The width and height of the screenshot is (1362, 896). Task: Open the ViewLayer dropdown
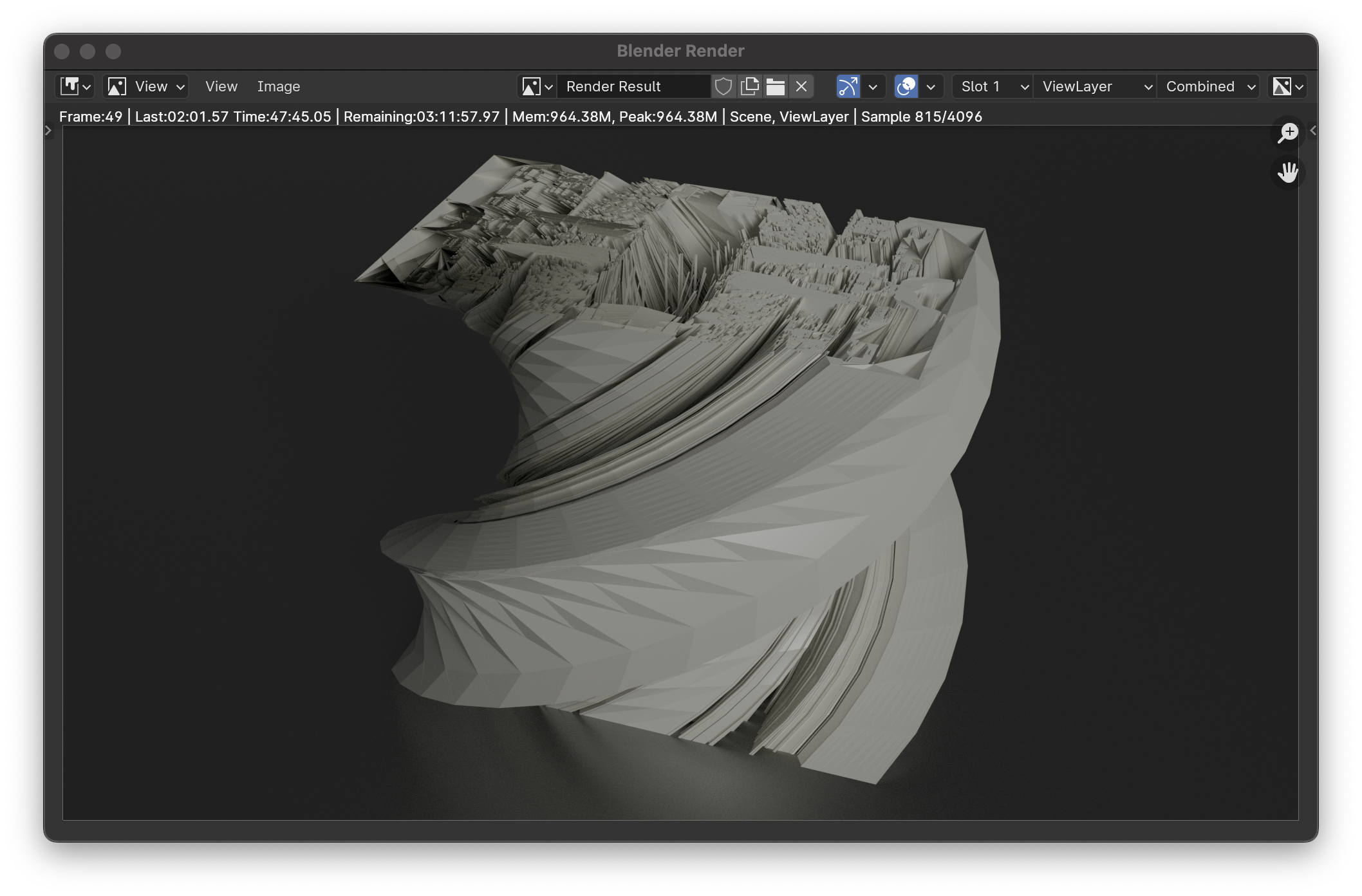point(1095,86)
